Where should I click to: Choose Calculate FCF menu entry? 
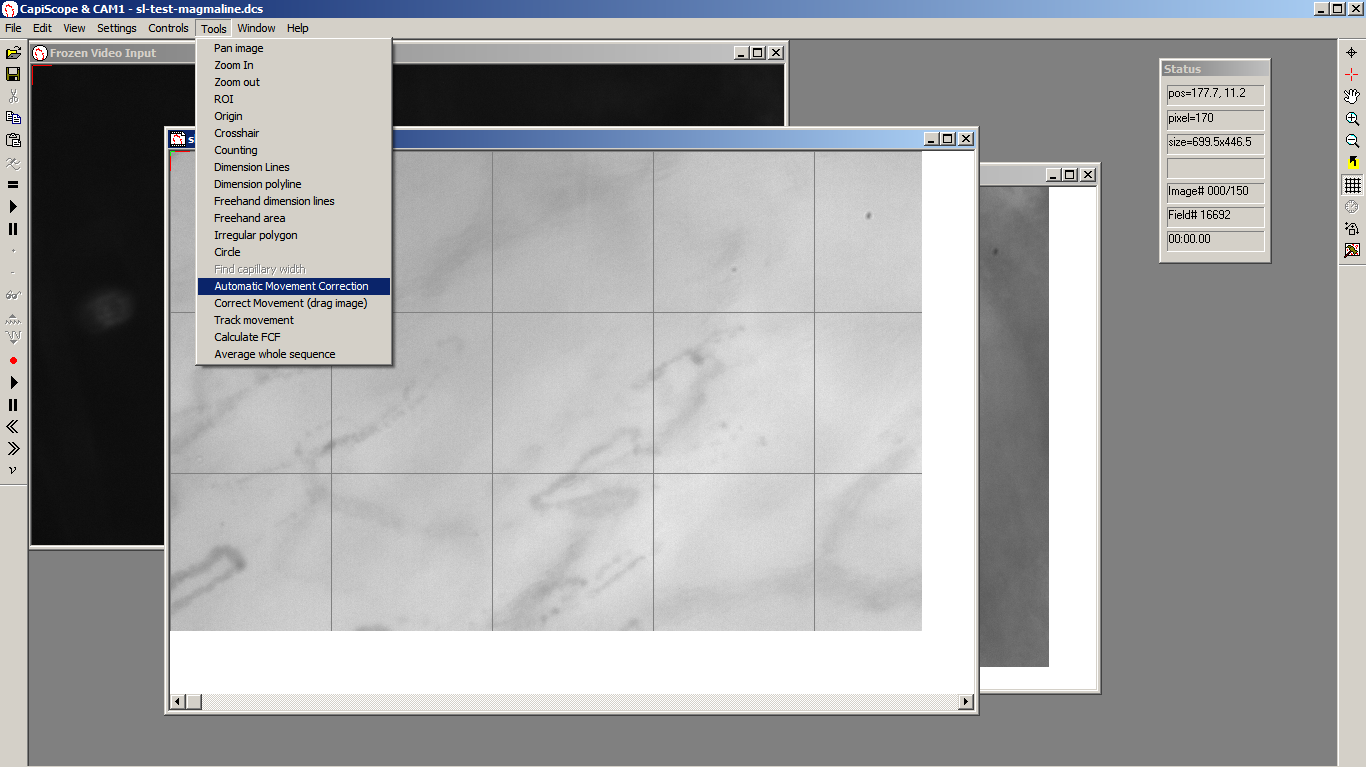click(293, 337)
